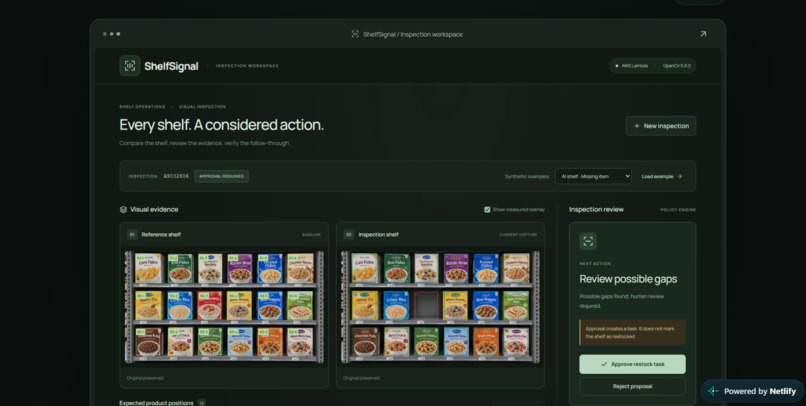The image size is (806, 406).
Task: Reject the proposal
Action: point(632,386)
